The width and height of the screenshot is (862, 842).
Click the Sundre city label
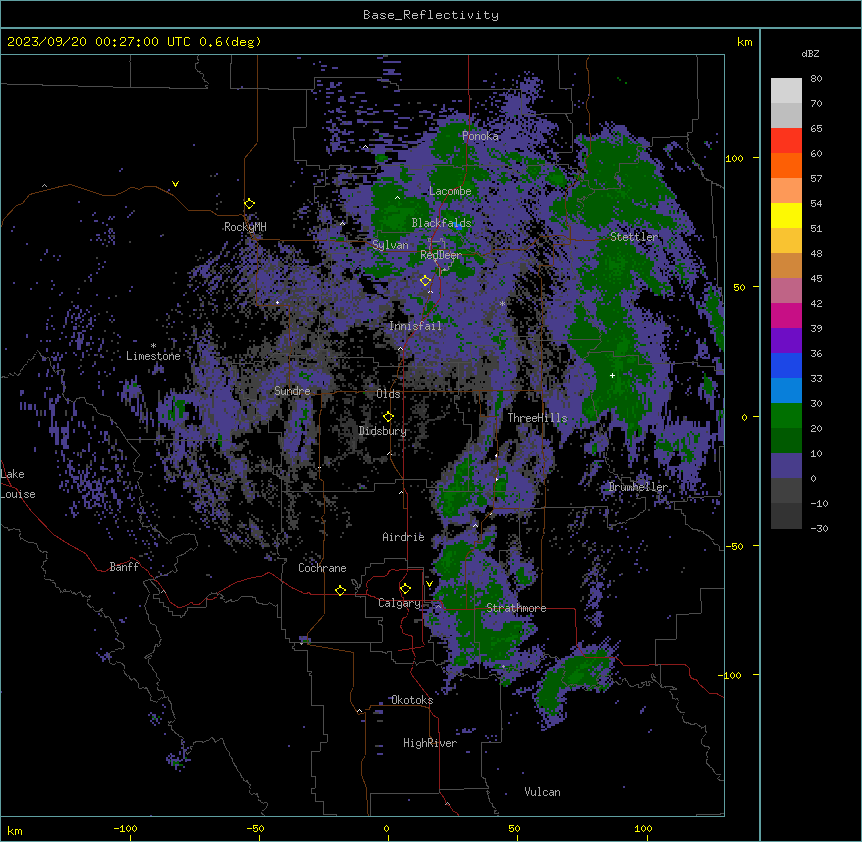coord(292,391)
